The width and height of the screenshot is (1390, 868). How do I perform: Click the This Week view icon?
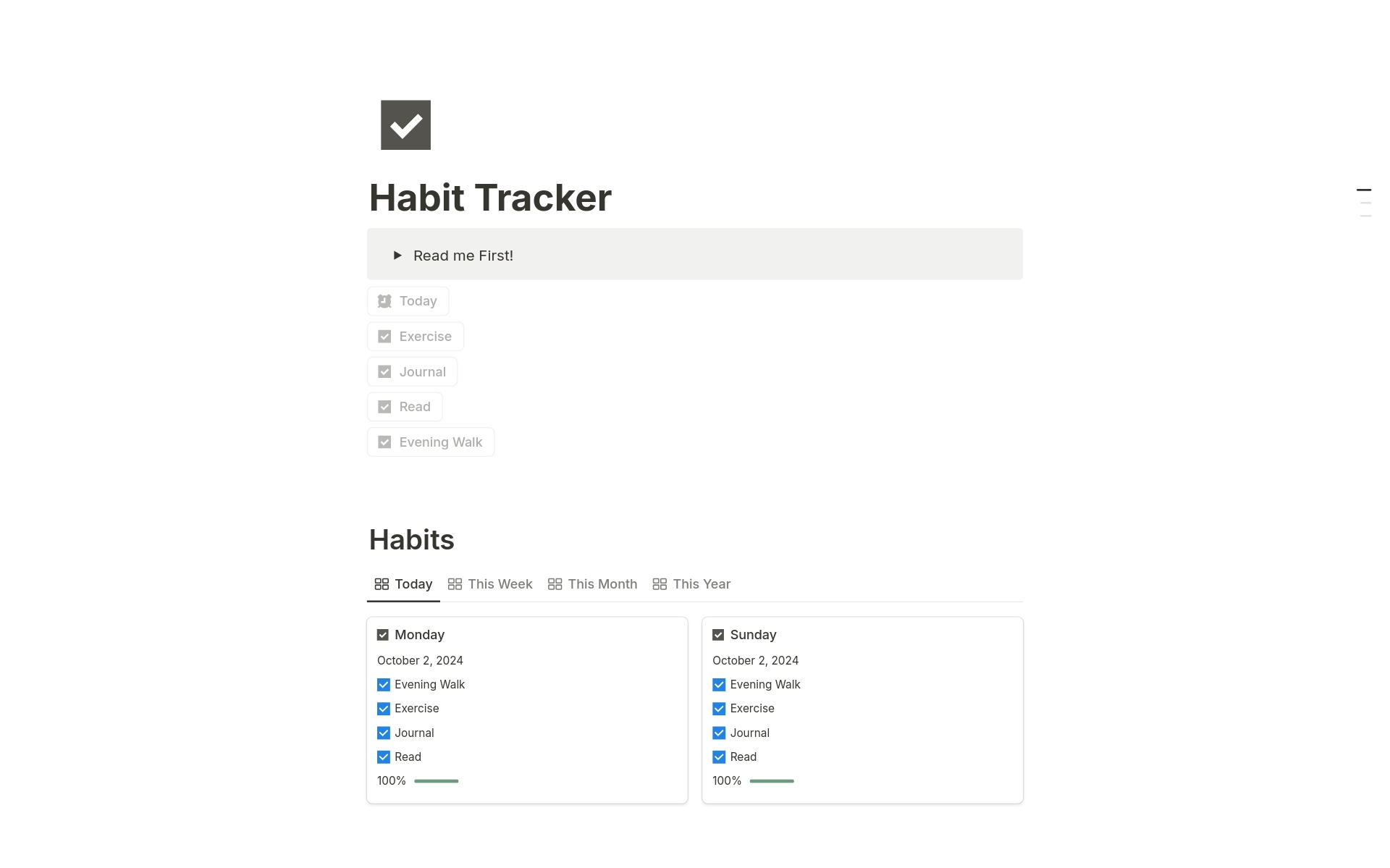[454, 584]
